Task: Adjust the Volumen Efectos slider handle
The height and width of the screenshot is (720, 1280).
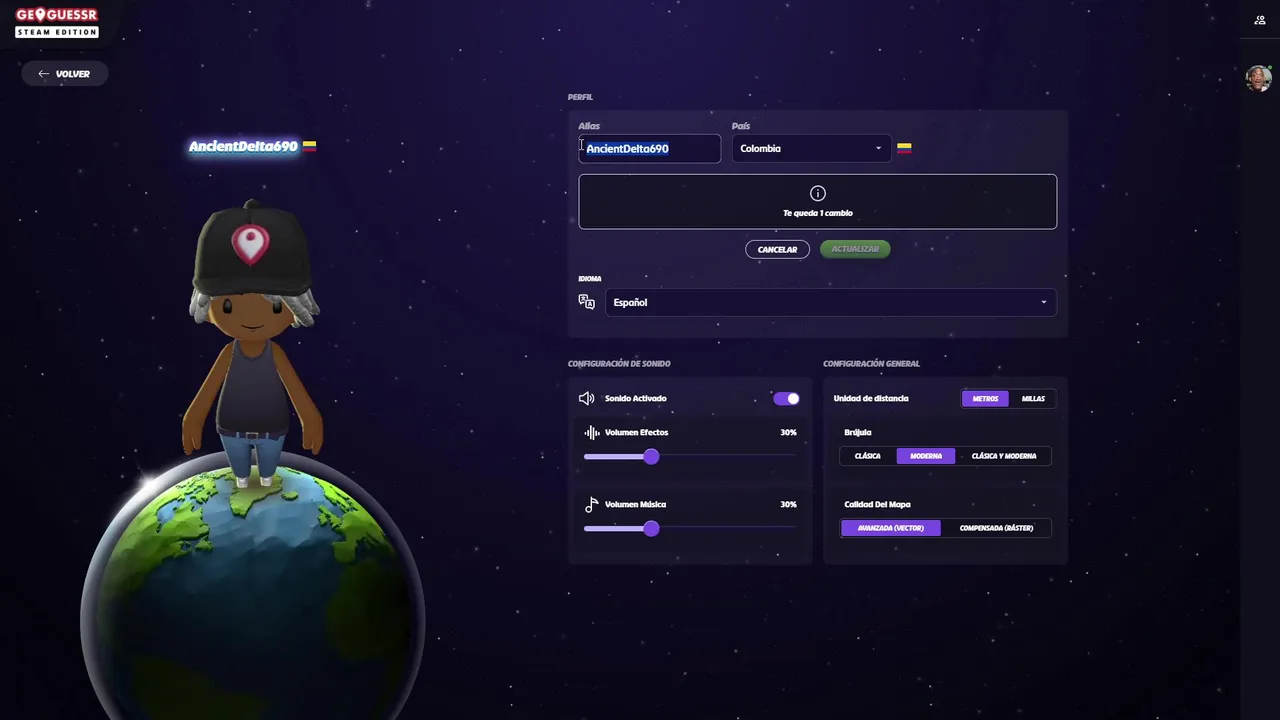Action: tap(651, 456)
